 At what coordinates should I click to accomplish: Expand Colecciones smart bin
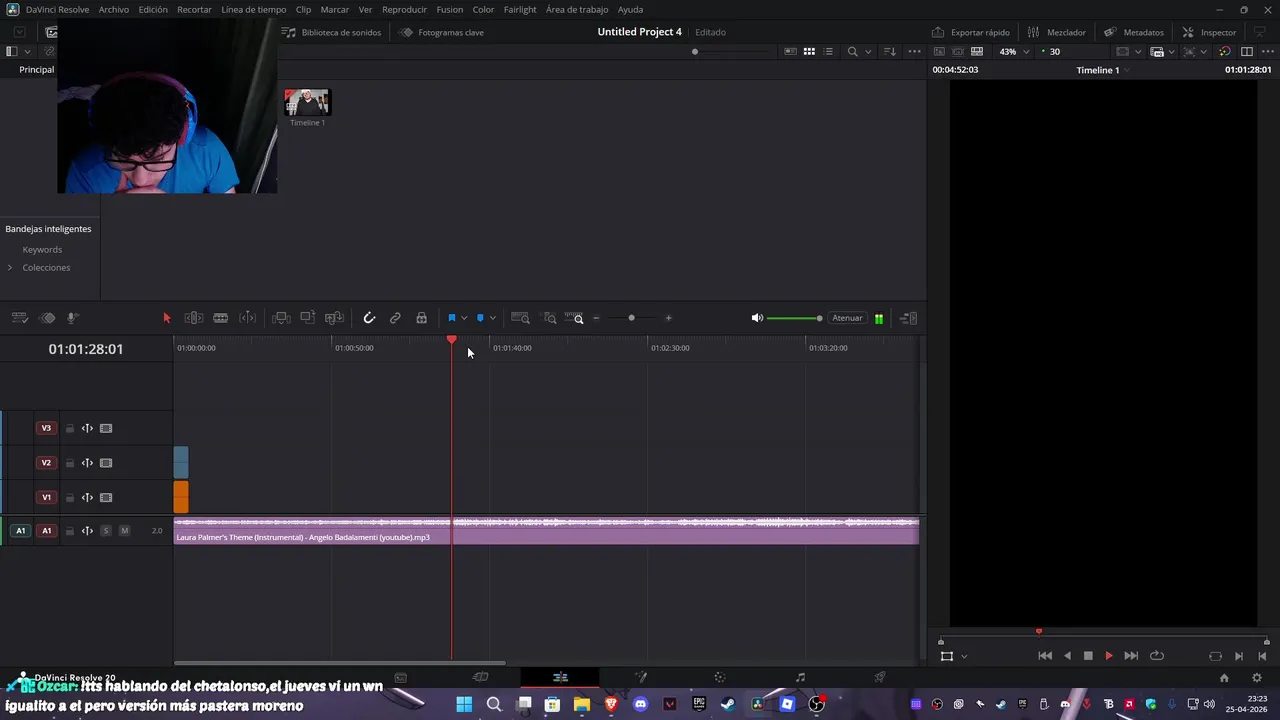10,267
